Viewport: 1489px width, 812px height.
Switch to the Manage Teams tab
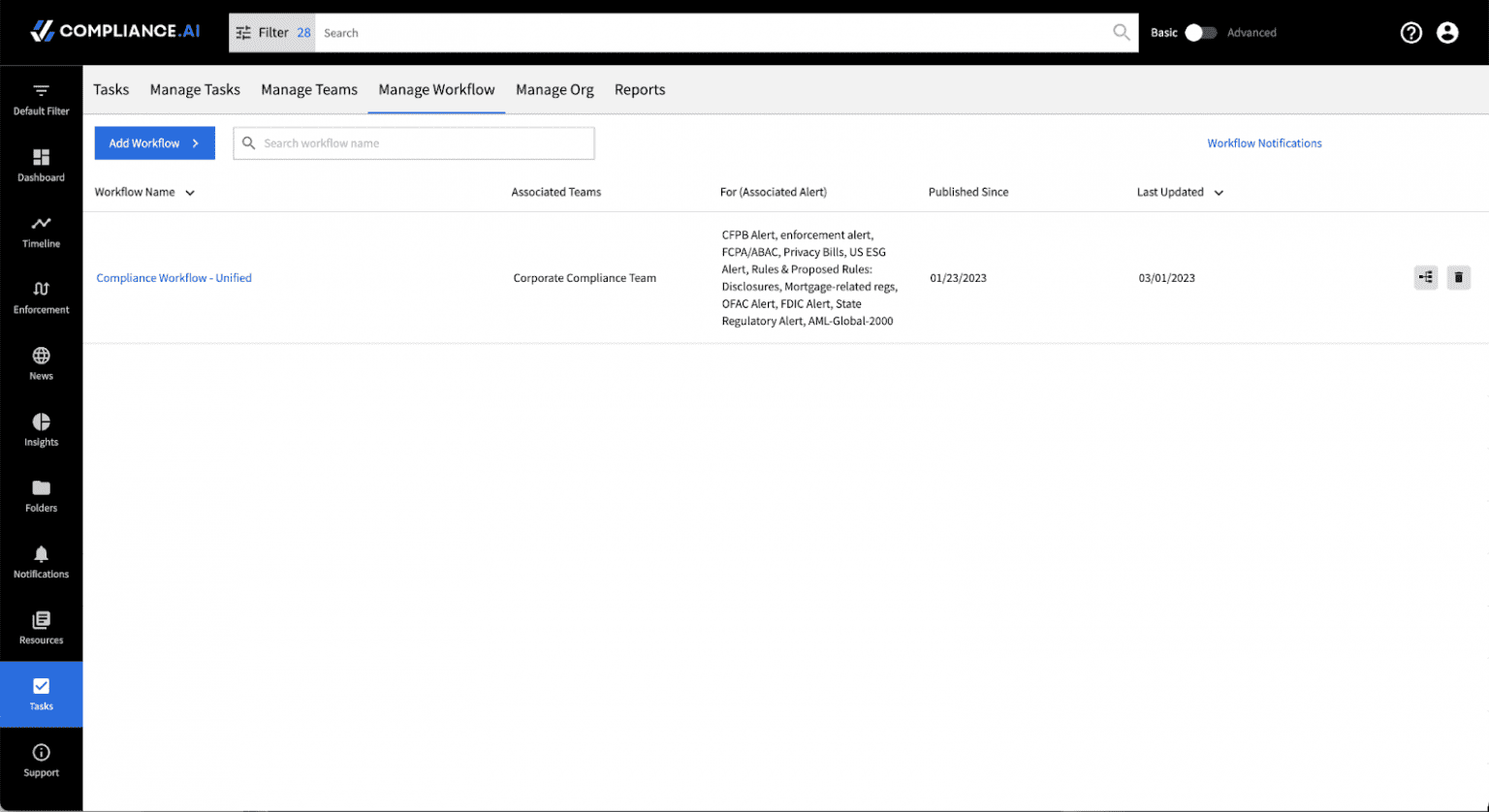point(309,89)
